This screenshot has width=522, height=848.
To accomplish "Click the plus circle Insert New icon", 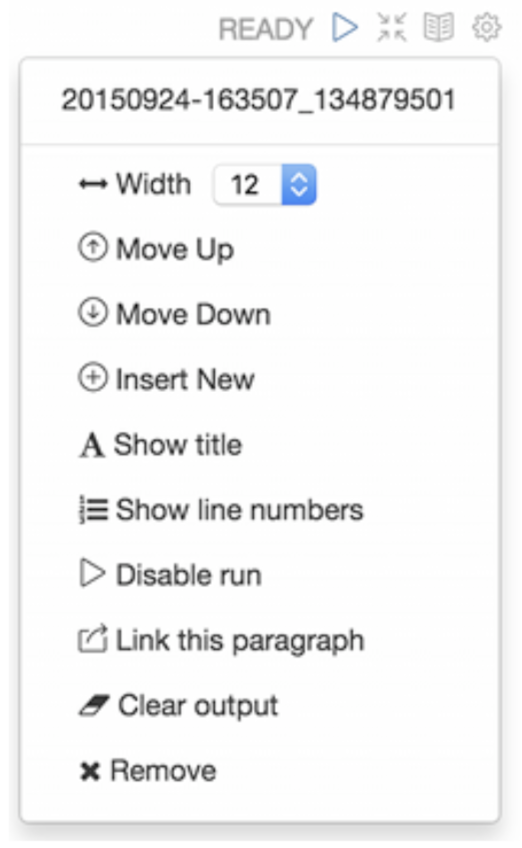I will (x=93, y=377).
